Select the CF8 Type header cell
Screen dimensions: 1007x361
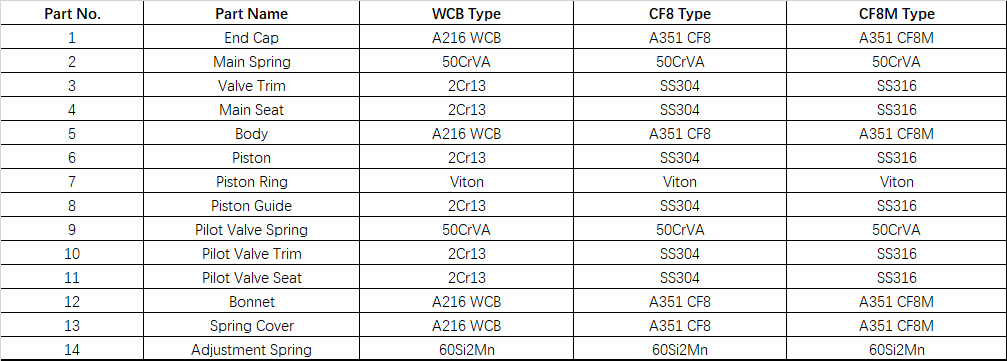680,13
